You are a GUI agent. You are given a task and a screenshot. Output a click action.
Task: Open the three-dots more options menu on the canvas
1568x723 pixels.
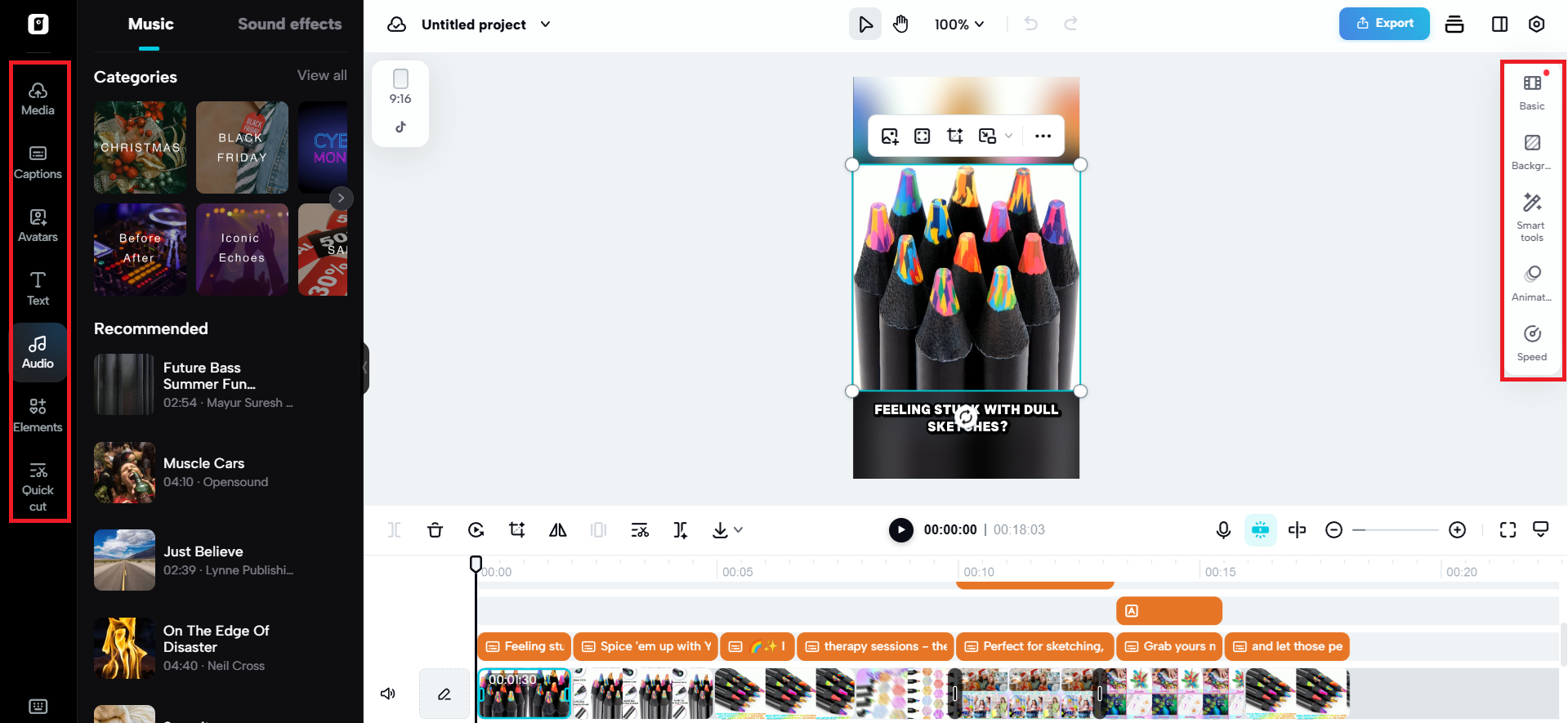pyautogui.click(x=1043, y=136)
